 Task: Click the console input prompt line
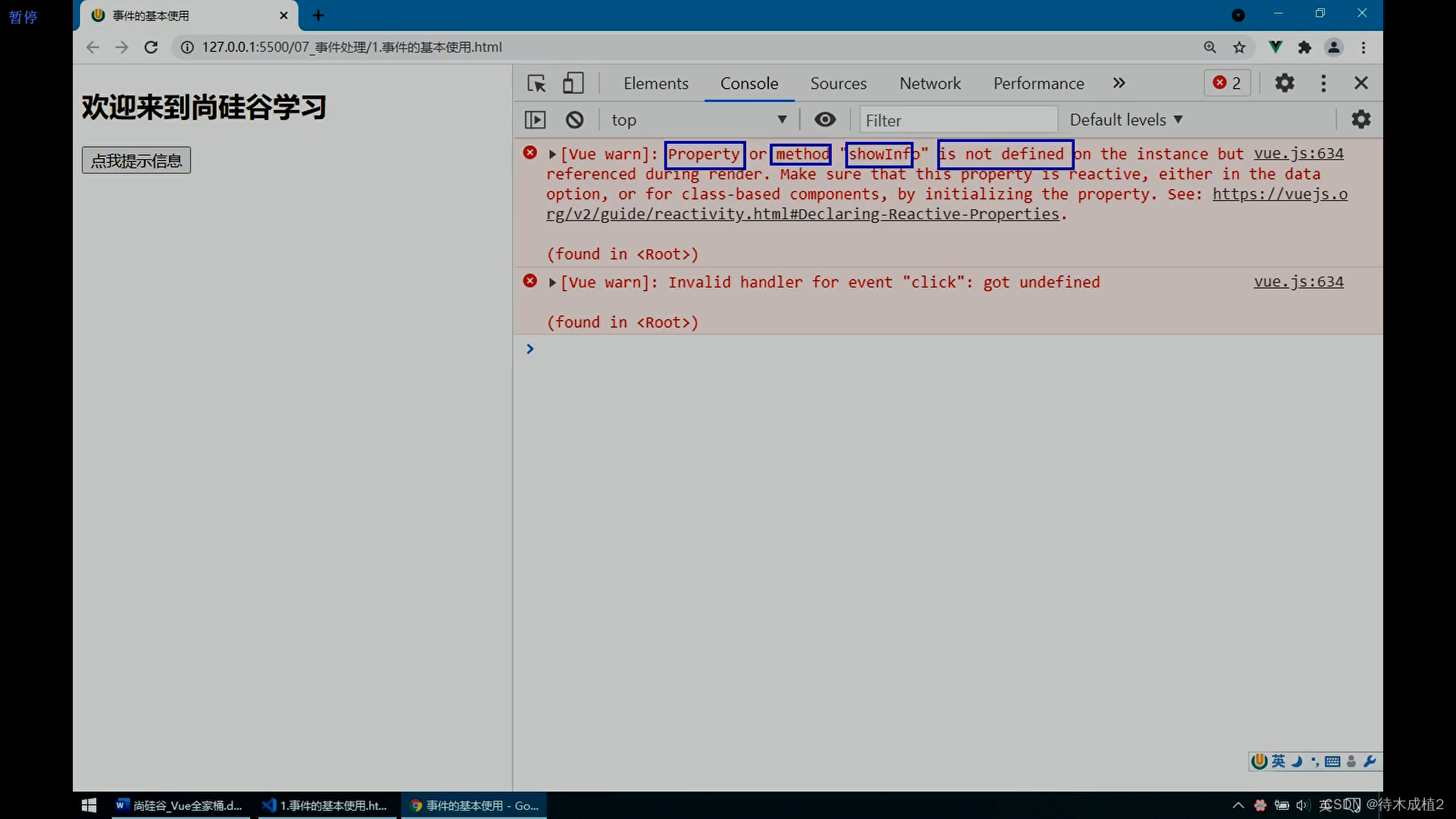[948, 349]
